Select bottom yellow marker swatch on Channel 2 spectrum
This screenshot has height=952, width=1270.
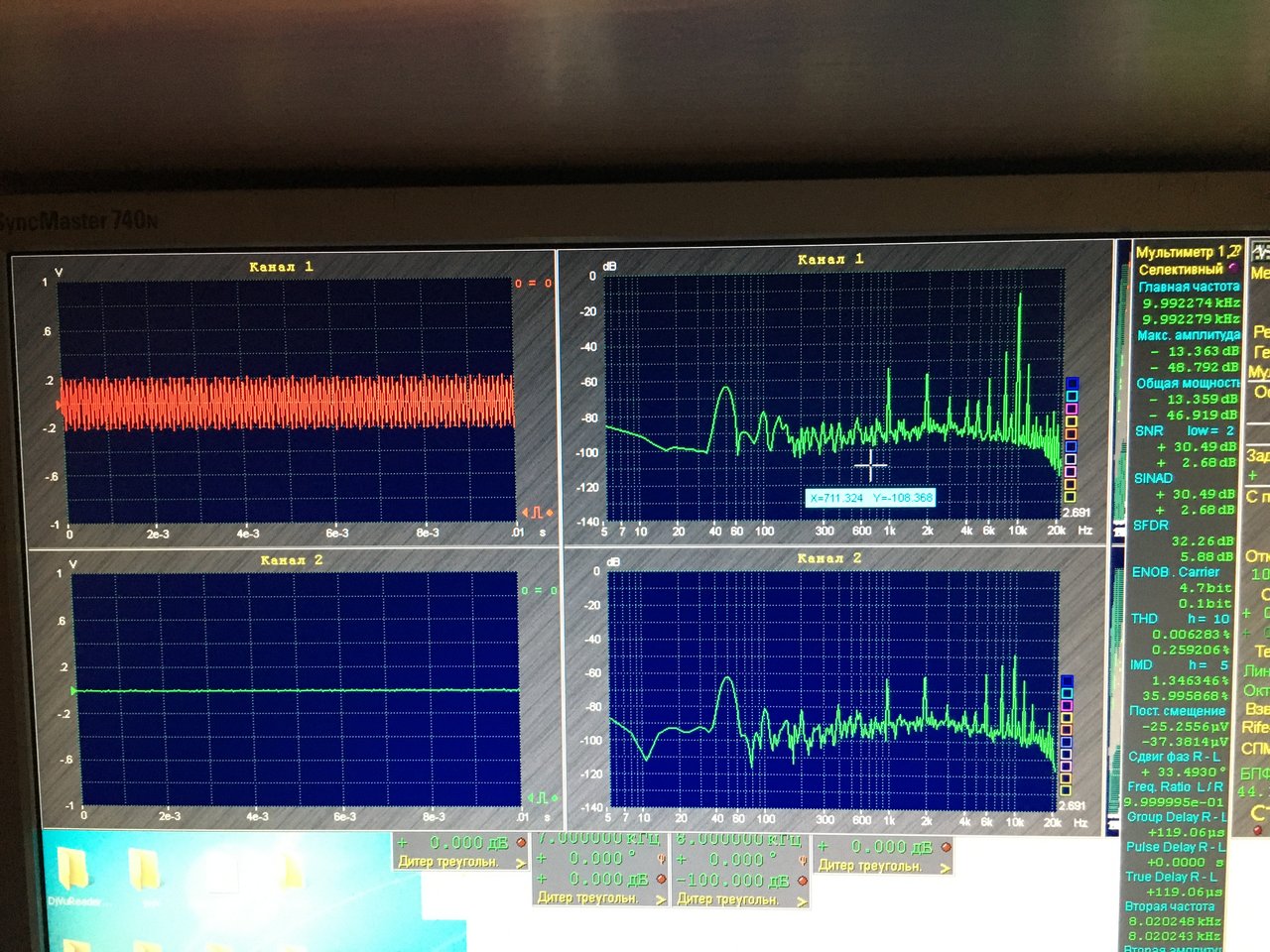coord(1066,790)
